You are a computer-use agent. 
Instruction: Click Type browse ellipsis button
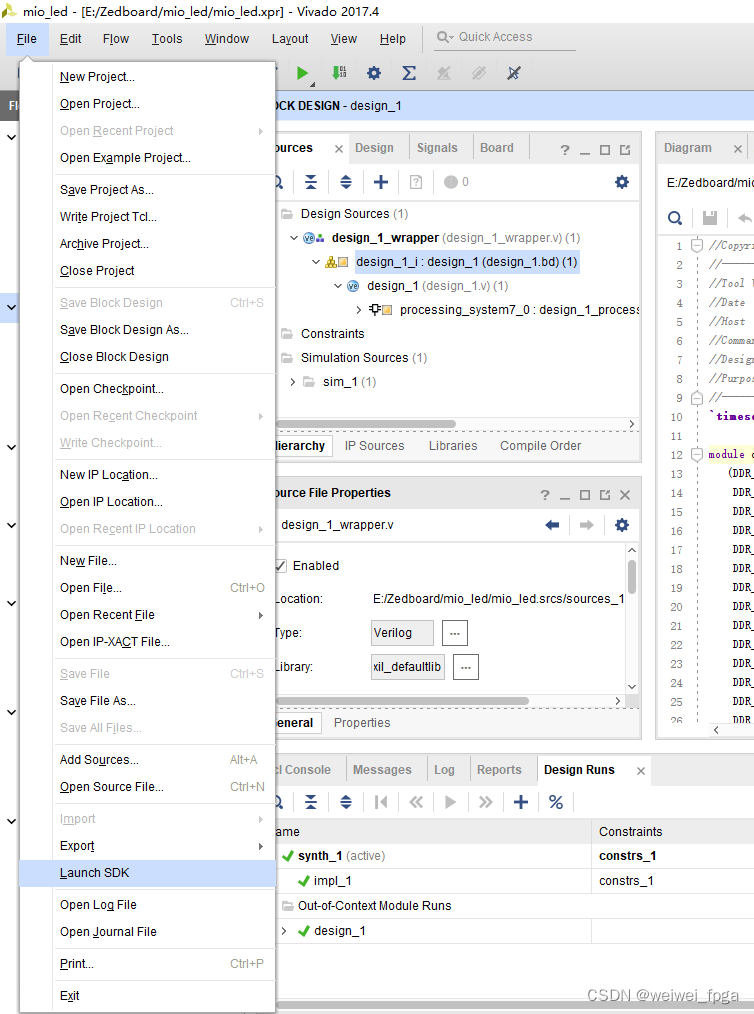[455, 633]
